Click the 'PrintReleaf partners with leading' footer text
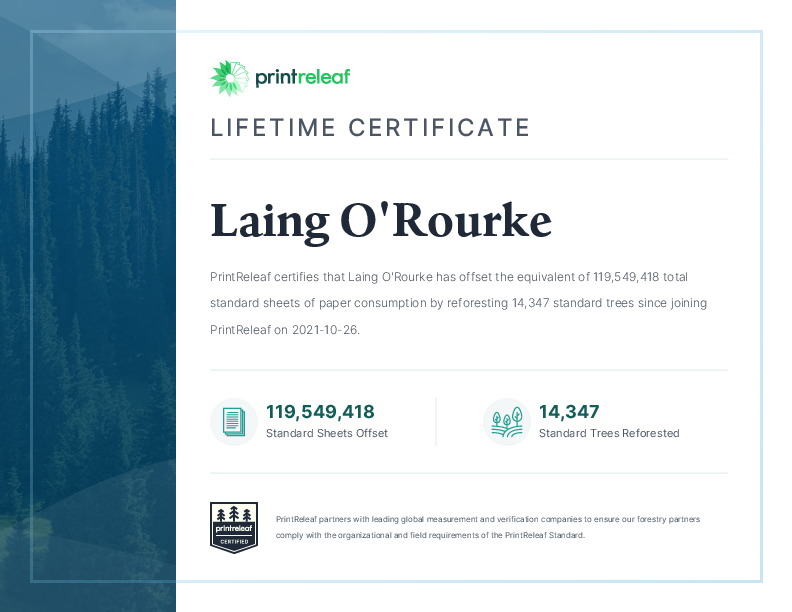792x612 pixels. click(488, 519)
